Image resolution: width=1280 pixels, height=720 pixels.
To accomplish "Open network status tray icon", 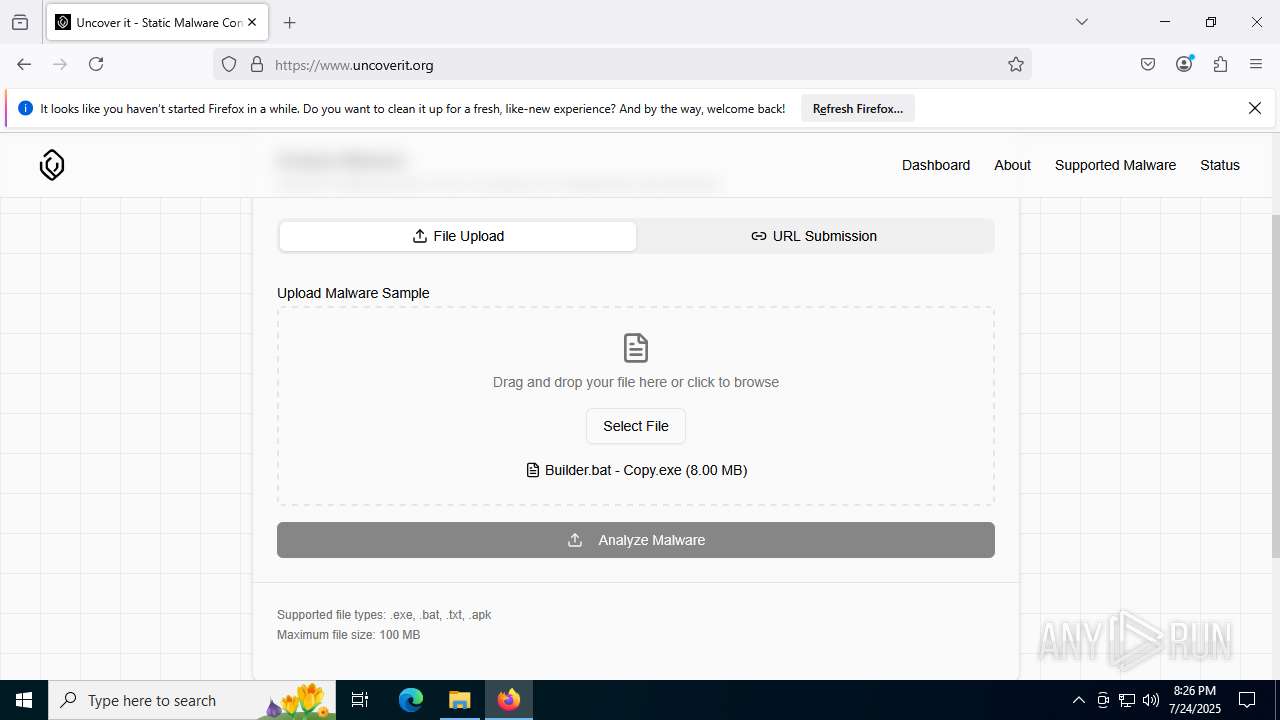I will [1127, 700].
